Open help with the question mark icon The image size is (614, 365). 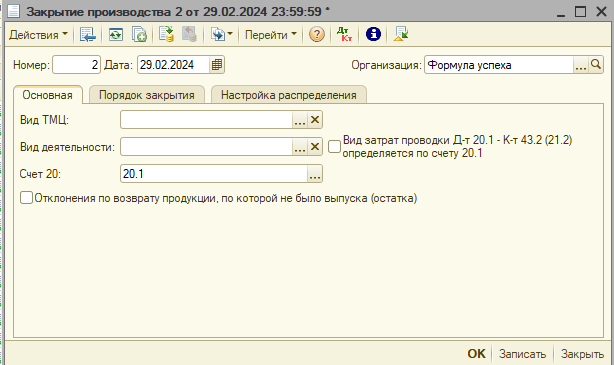click(x=317, y=34)
